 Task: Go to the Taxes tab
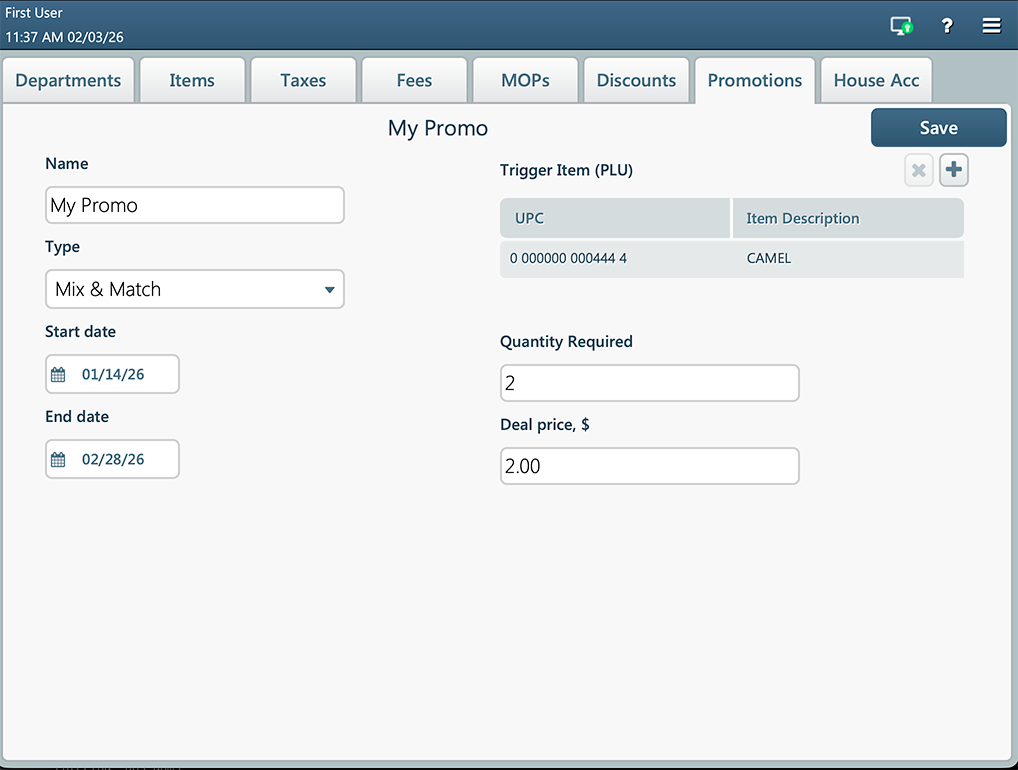coord(303,81)
